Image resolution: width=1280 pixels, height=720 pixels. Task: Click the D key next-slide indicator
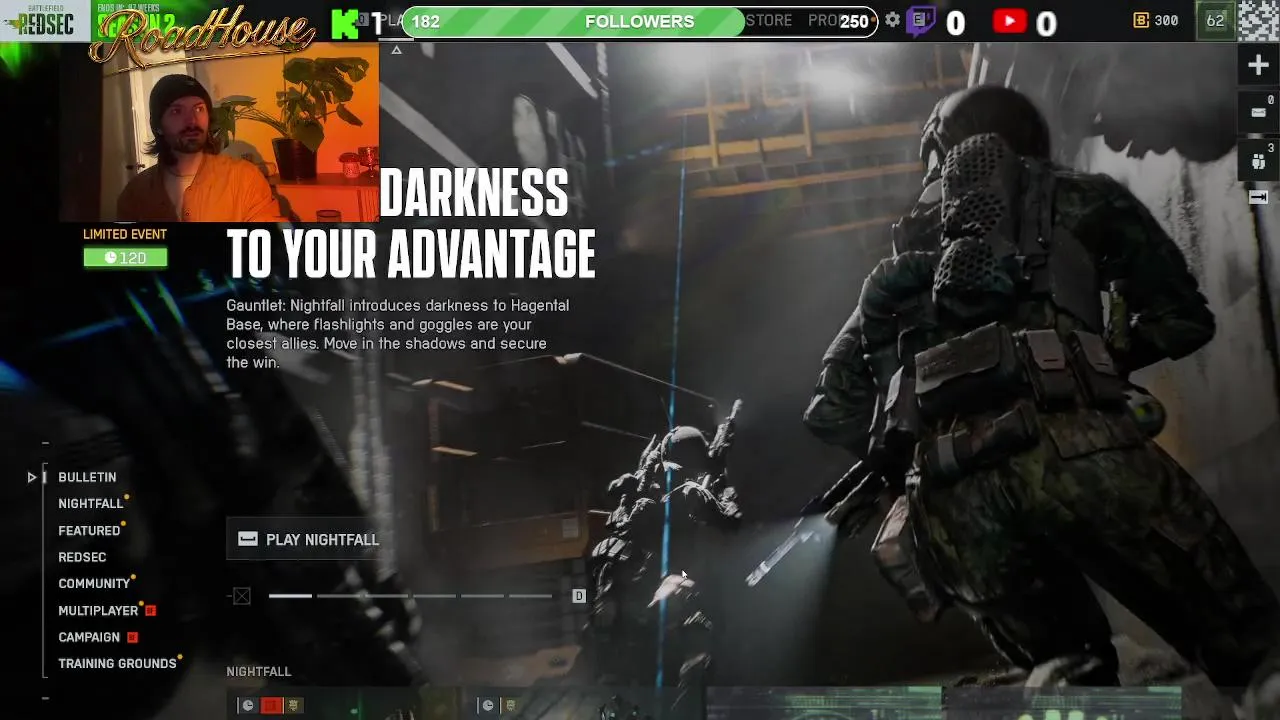coord(578,596)
